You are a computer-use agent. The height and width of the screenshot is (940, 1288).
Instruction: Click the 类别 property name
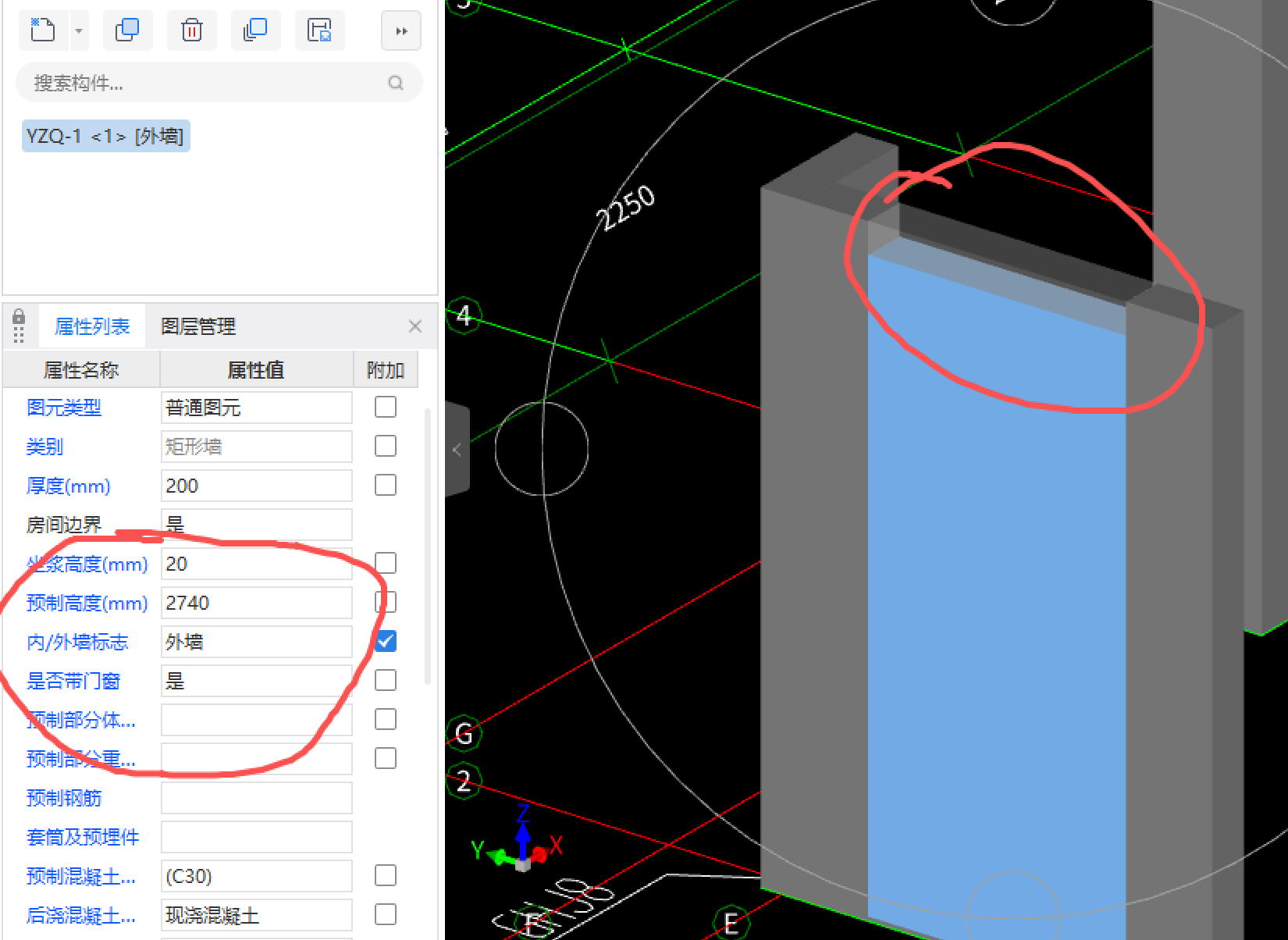44,447
